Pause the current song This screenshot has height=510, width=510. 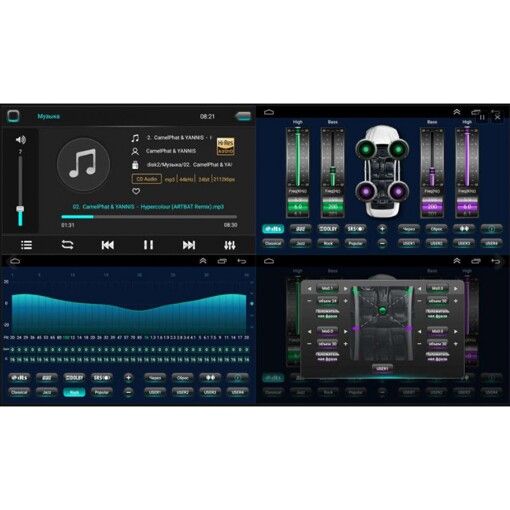[148, 245]
